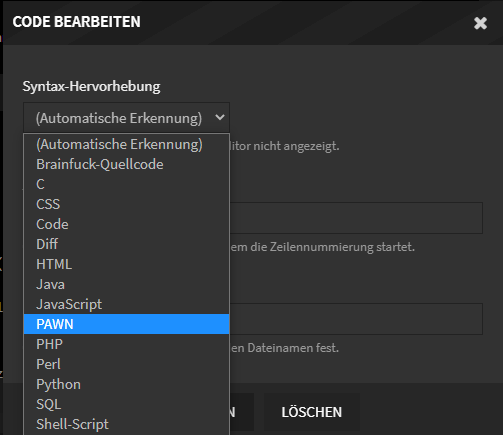The image size is (503, 435).
Task: Choose Brainfuck-Quellcode syntax option
Action: tap(126, 164)
